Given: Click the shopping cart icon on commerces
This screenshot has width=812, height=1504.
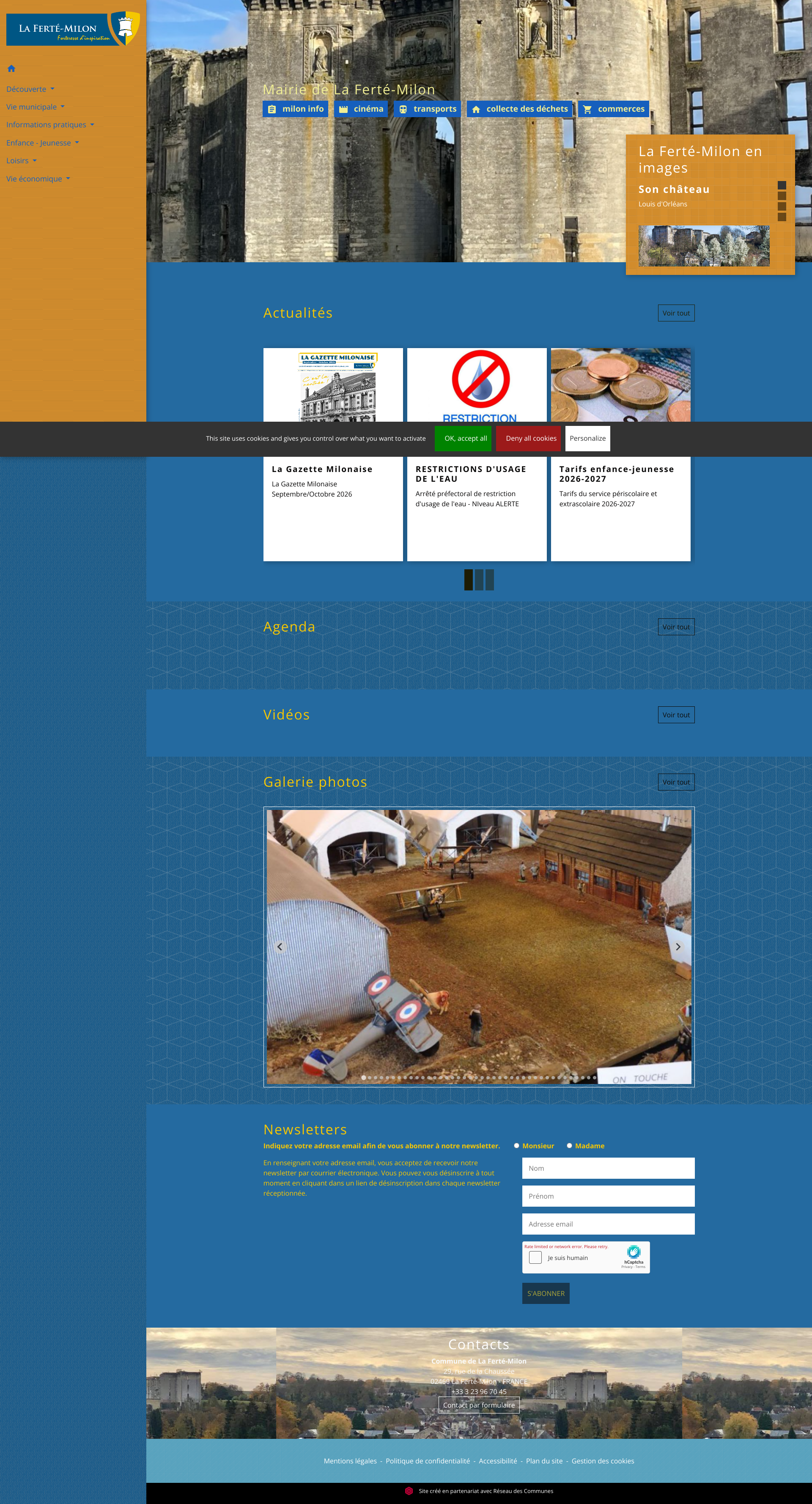Looking at the screenshot, I should click(587, 109).
